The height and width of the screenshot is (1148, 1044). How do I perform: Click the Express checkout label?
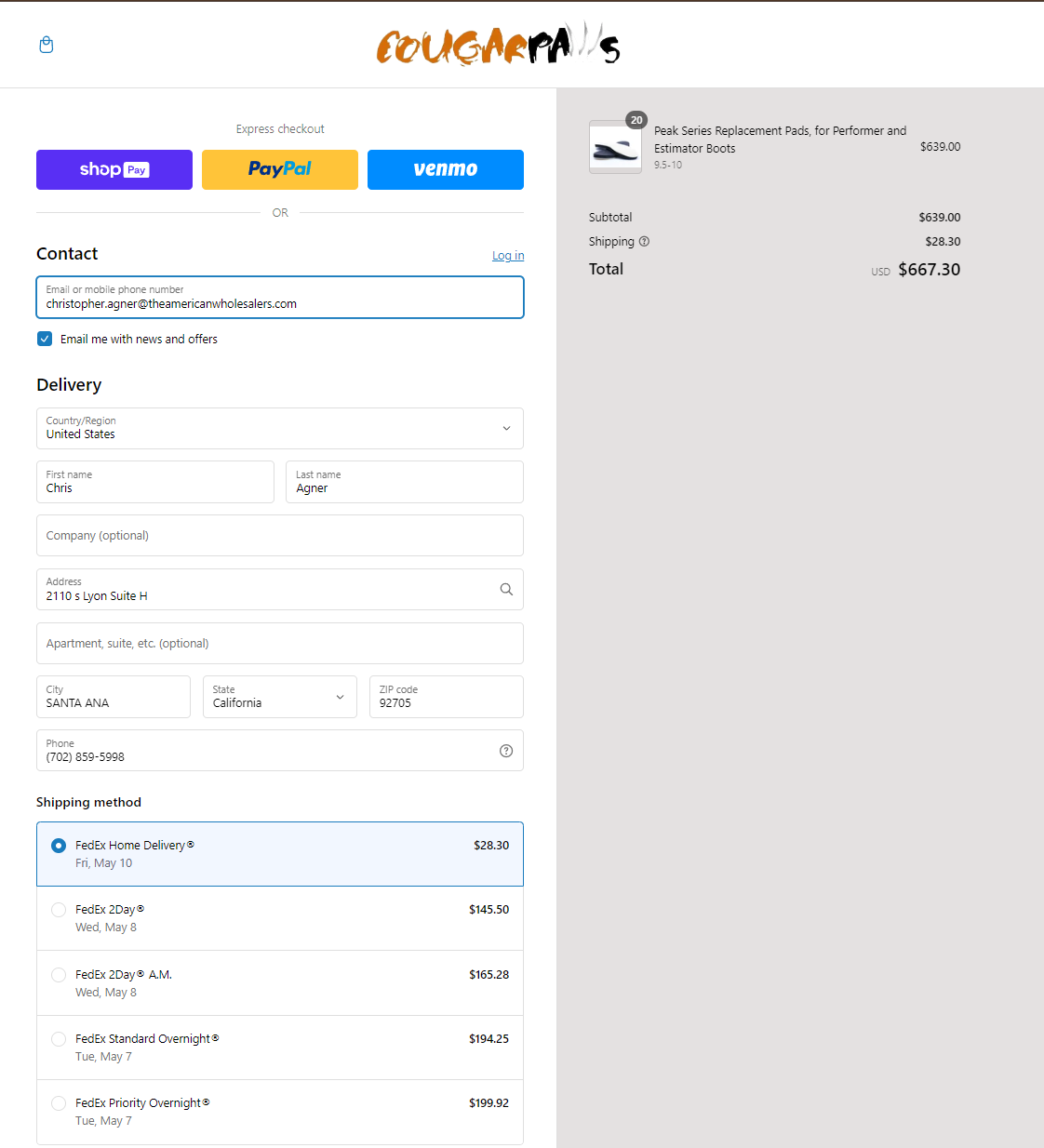[280, 129]
